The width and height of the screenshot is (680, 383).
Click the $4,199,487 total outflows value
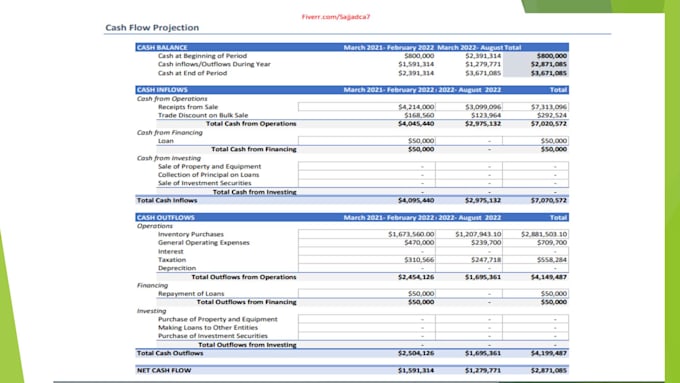[549, 353]
